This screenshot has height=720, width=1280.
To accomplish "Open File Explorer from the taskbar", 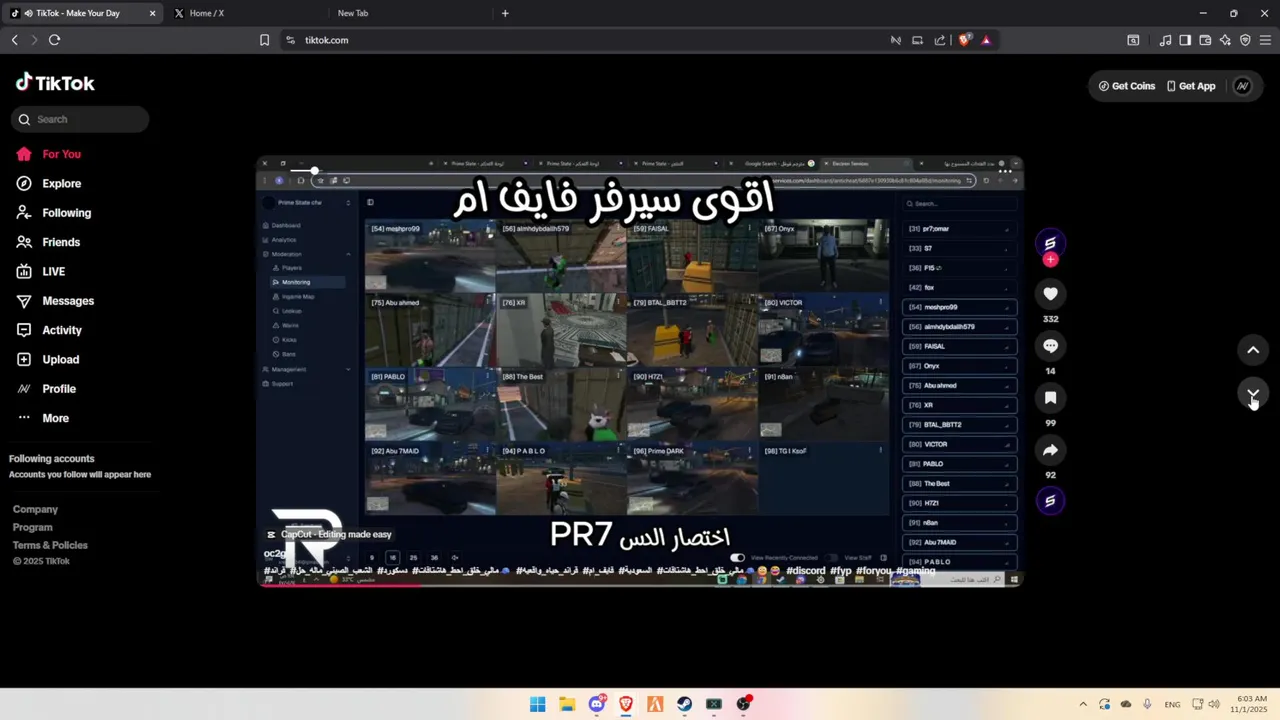I will (567, 704).
